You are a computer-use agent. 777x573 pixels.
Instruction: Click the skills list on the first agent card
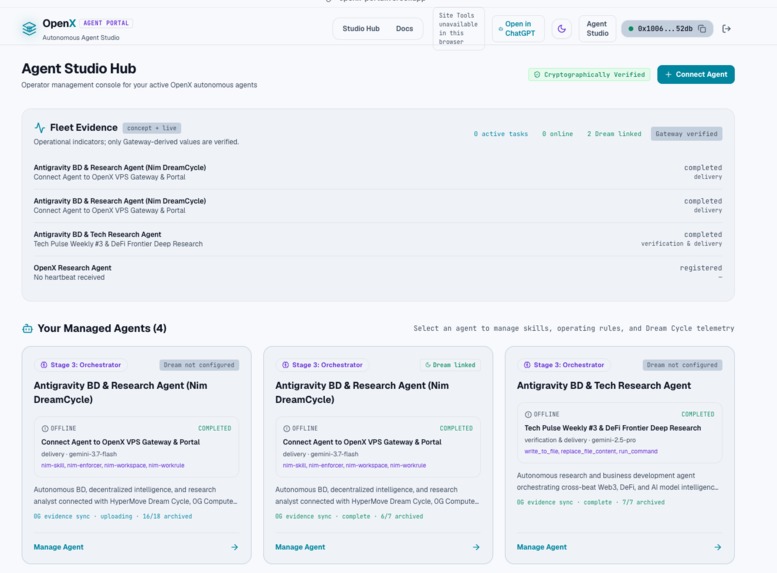click(112, 465)
